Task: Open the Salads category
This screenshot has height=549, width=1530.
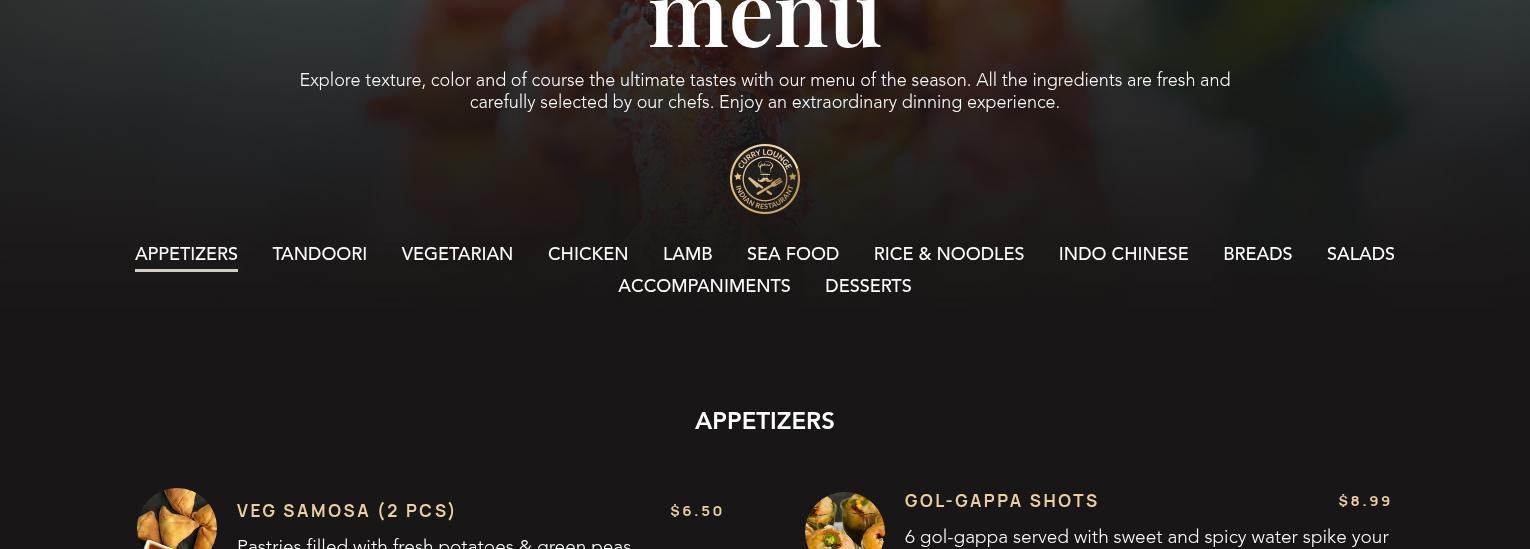Action: (x=1361, y=254)
